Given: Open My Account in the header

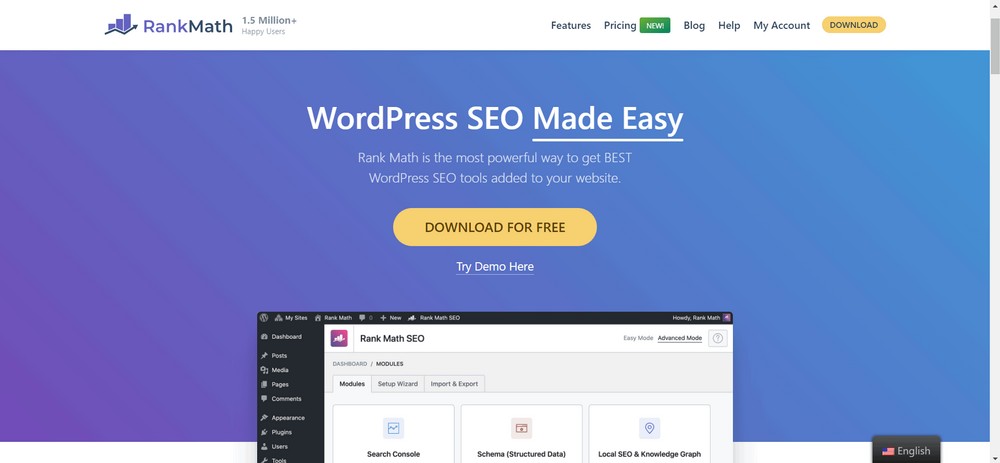Looking at the screenshot, I should pos(781,26).
